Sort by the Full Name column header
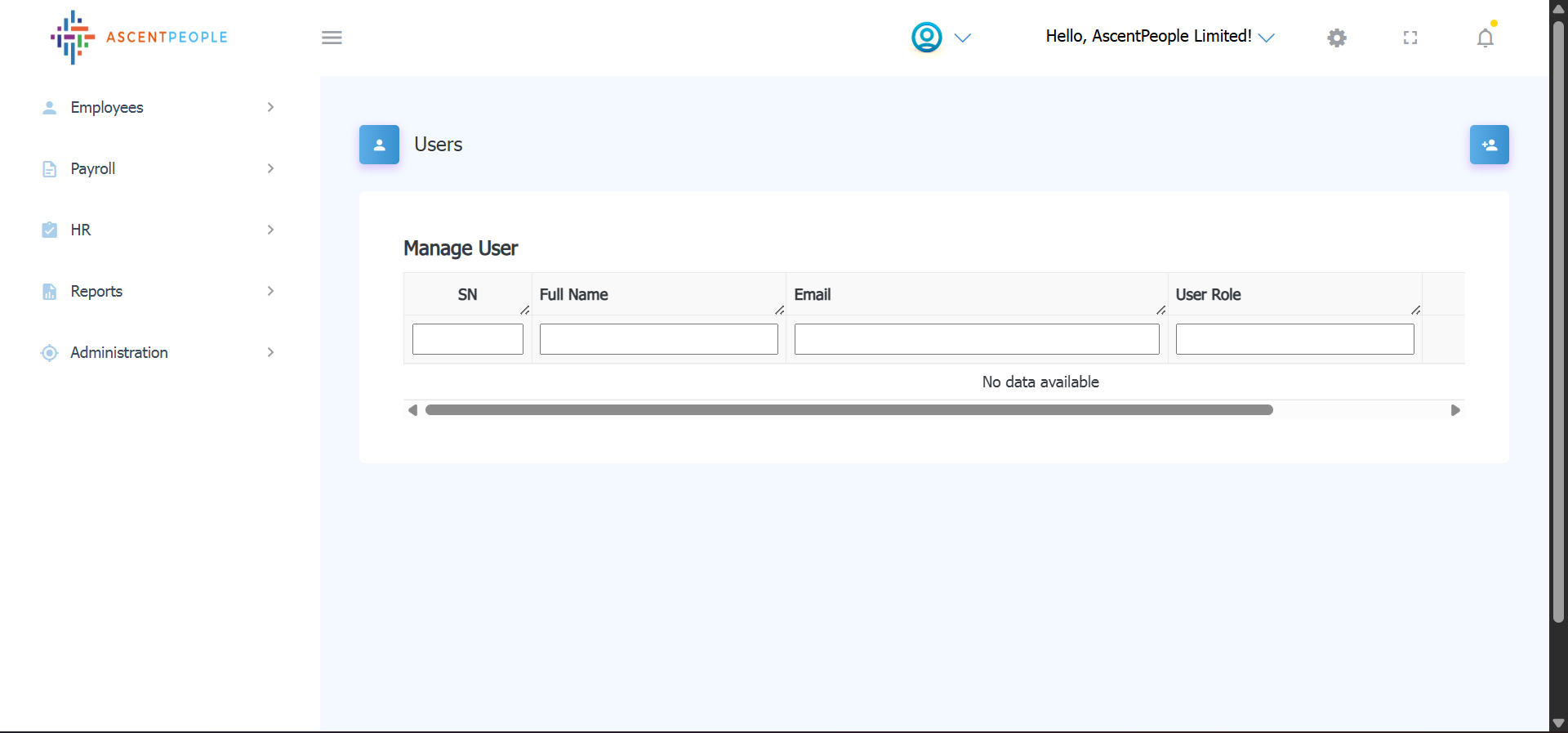This screenshot has width=1568, height=733. coord(574,294)
